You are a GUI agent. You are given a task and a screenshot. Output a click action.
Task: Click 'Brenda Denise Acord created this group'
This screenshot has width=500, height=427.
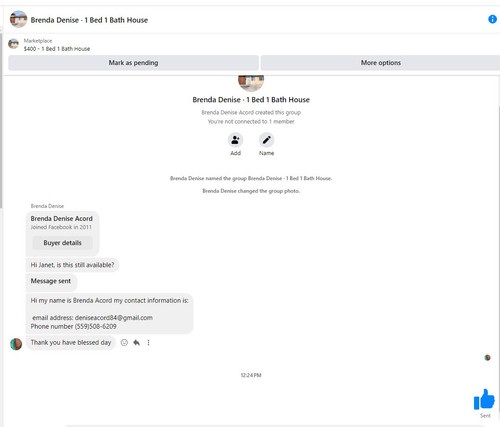[x=251, y=112]
